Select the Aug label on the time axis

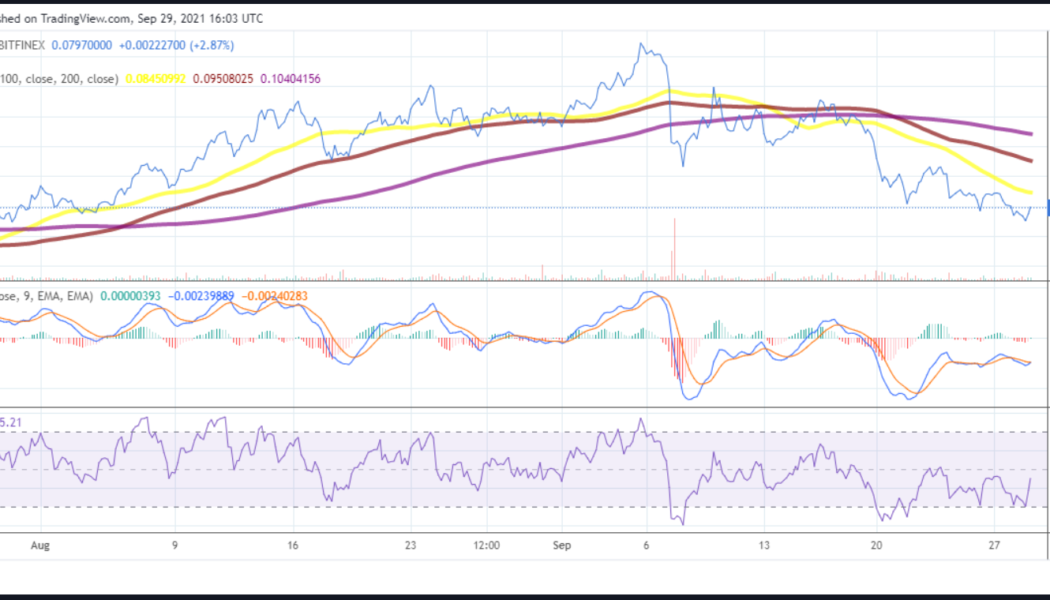point(42,546)
